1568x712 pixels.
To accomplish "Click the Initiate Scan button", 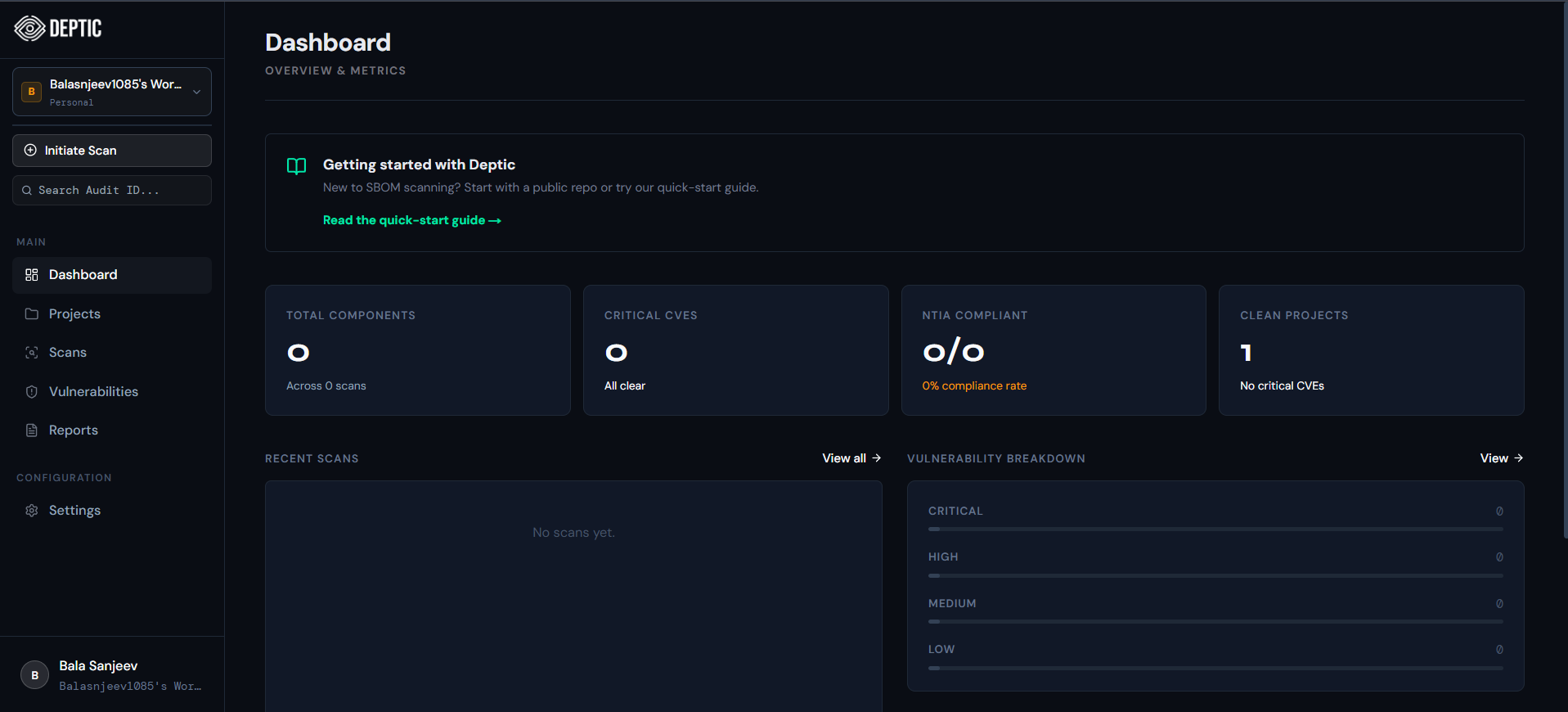I will pyautogui.click(x=112, y=151).
